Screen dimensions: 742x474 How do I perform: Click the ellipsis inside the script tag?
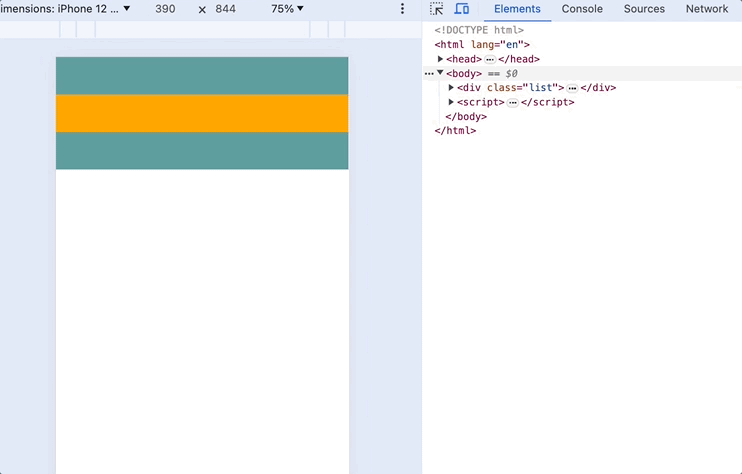click(x=512, y=103)
